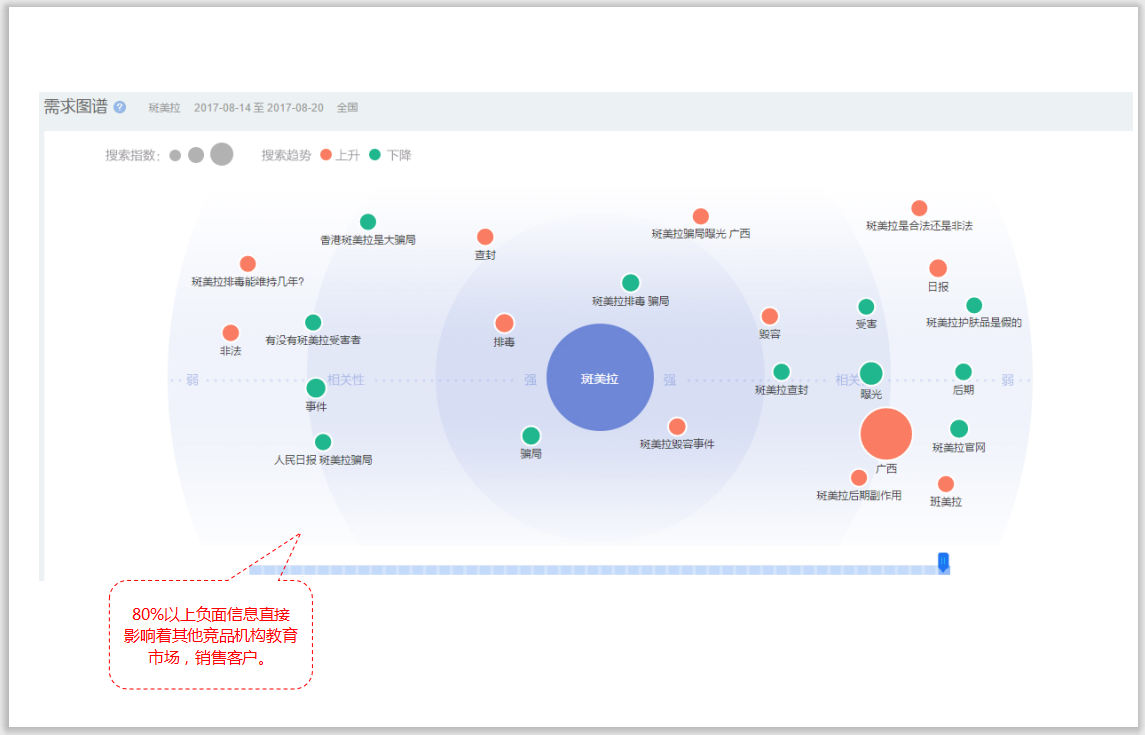1145x735 pixels.
Task: Click the 全国 region label
Action: click(x=348, y=108)
